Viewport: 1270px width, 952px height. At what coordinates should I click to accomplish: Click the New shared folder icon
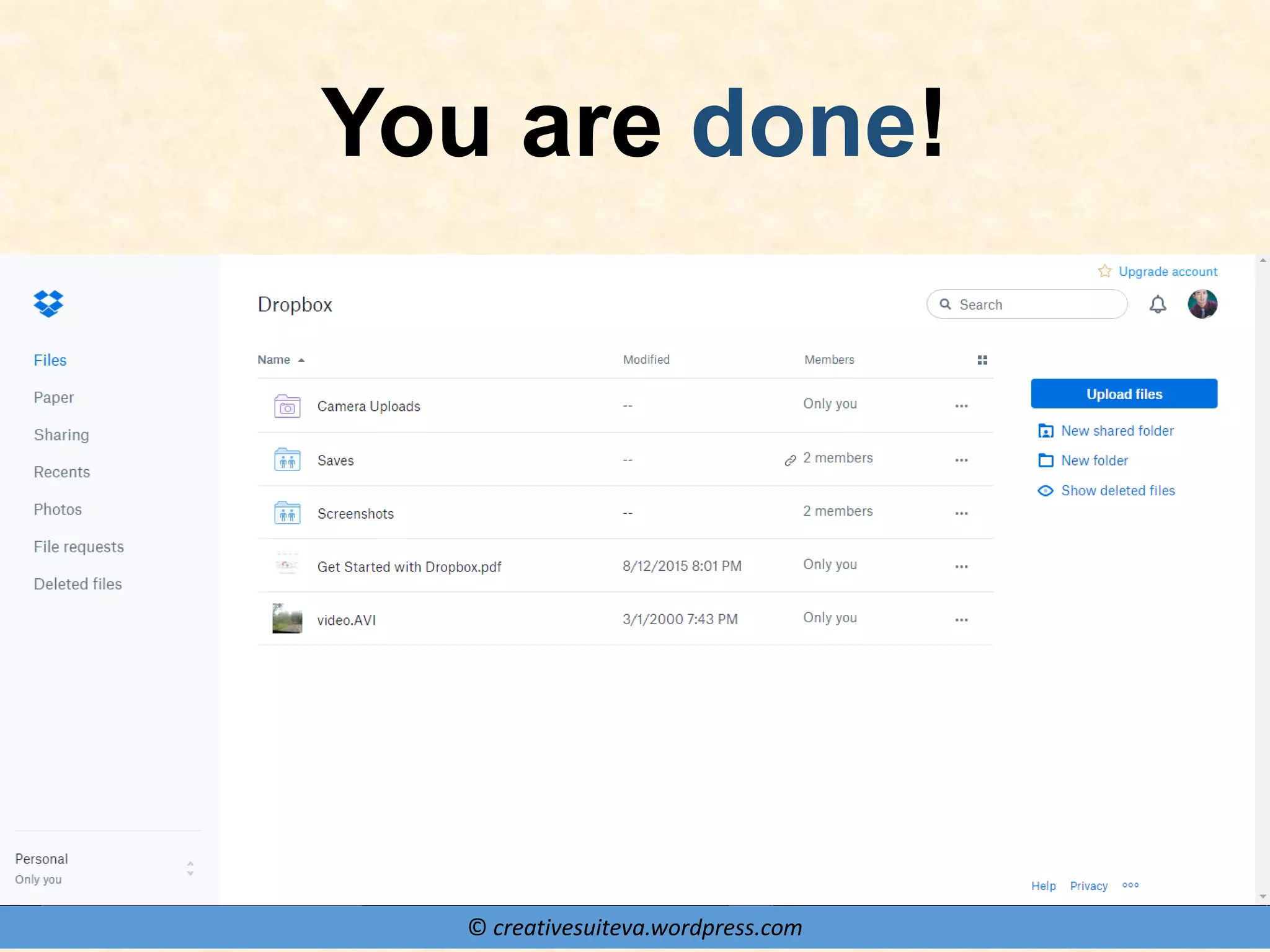(x=1046, y=431)
